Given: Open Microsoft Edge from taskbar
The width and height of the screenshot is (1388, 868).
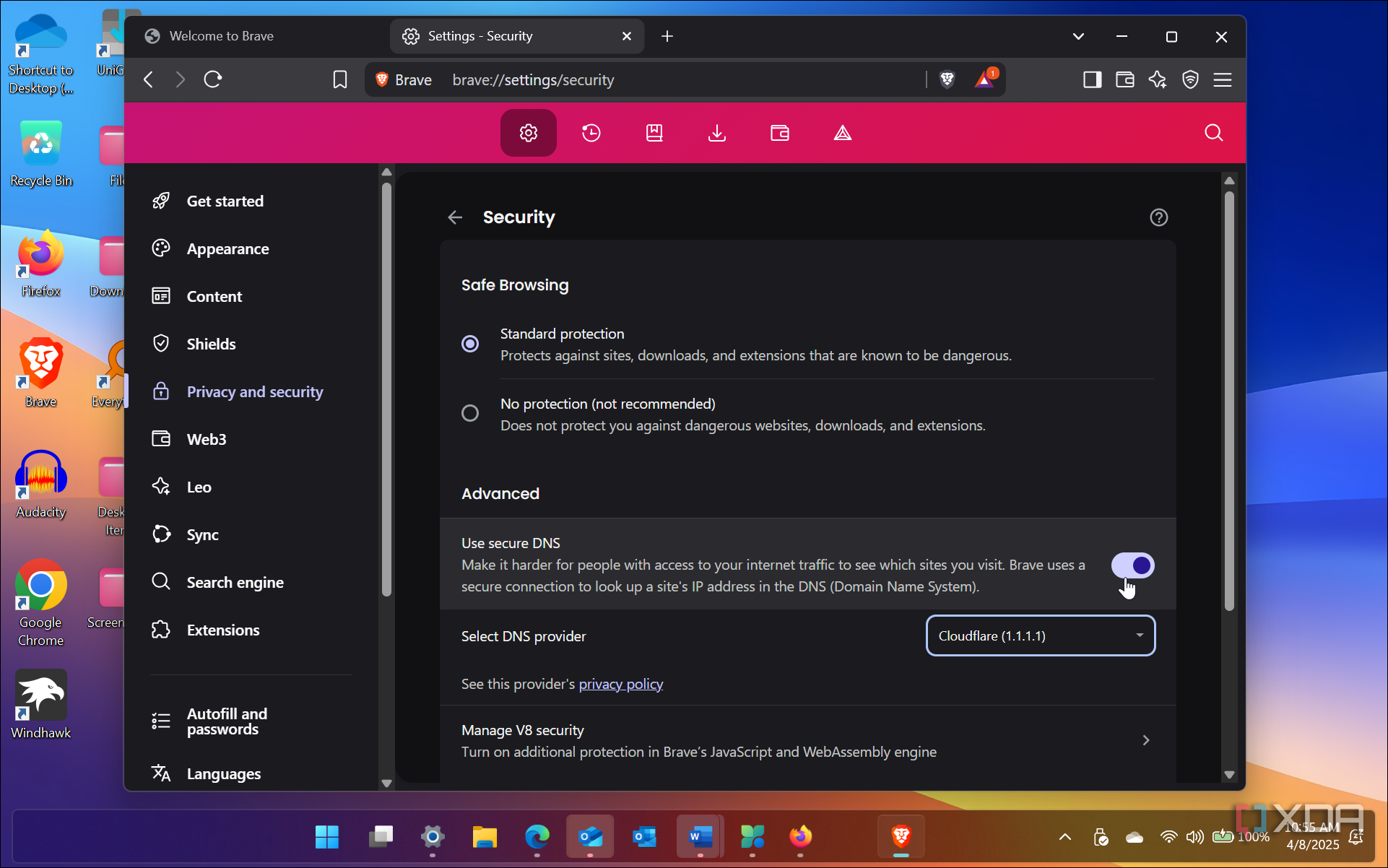Looking at the screenshot, I should 537,837.
